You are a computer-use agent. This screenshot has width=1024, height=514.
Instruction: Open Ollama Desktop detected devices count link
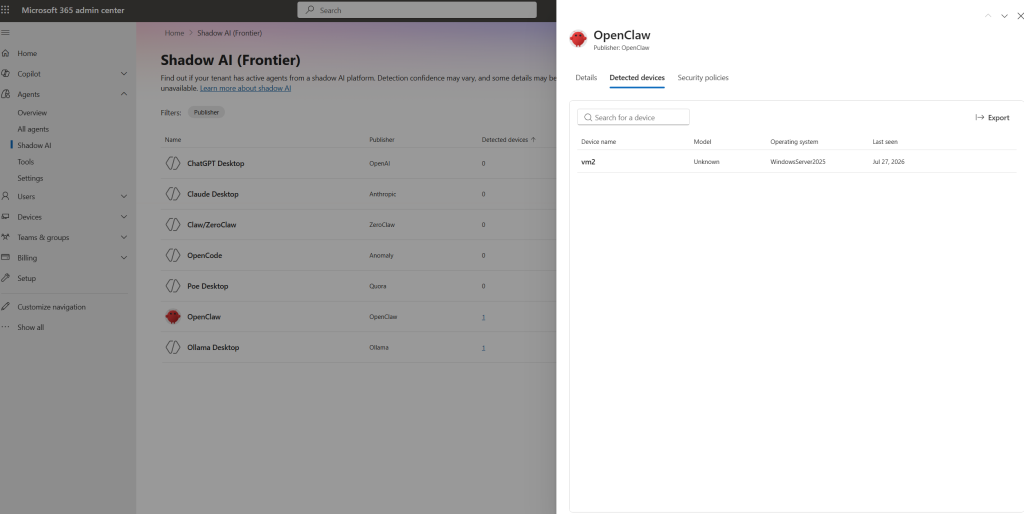[x=483, y=347]
